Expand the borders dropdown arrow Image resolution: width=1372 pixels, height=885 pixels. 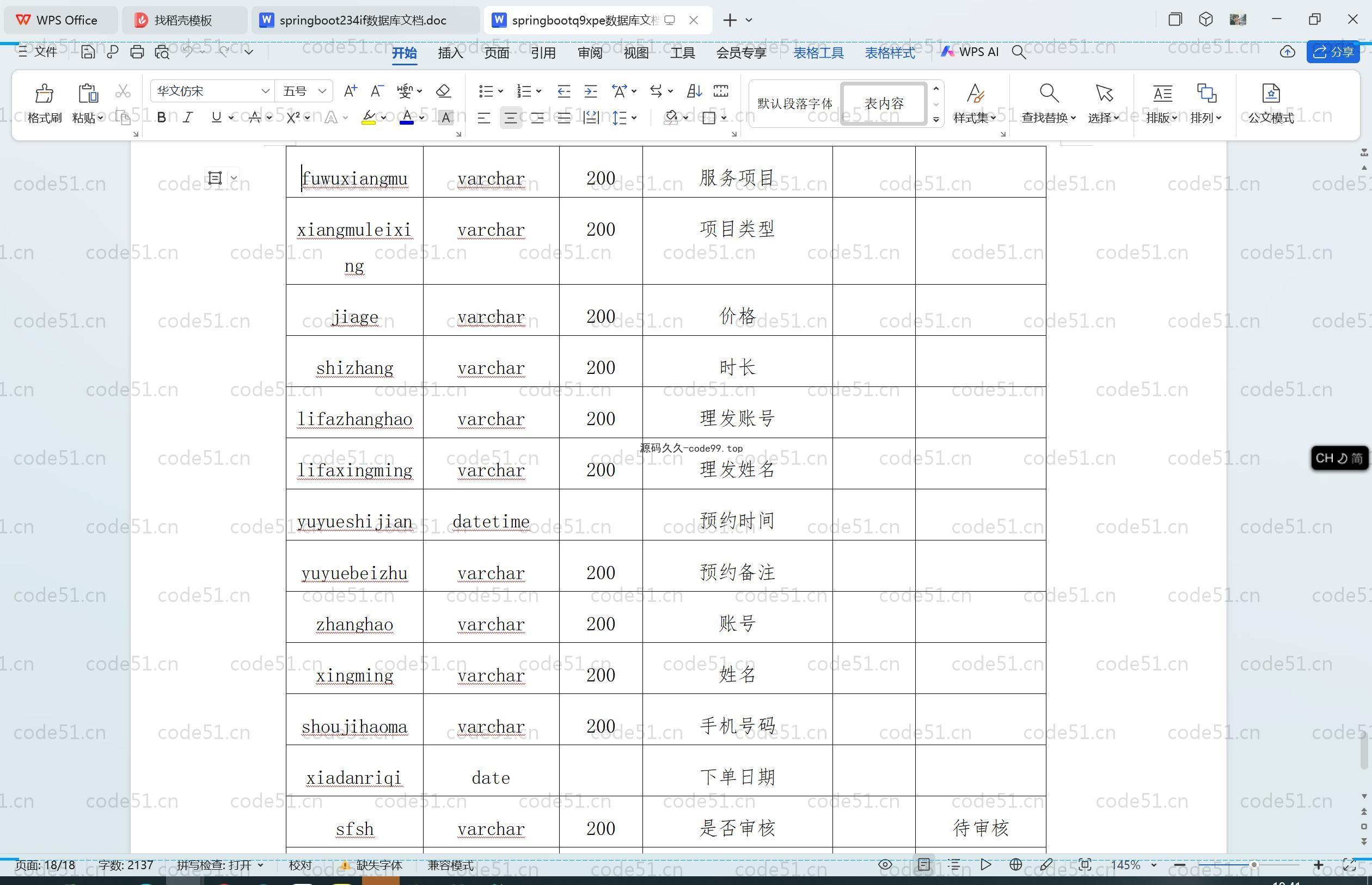[724, 118]
